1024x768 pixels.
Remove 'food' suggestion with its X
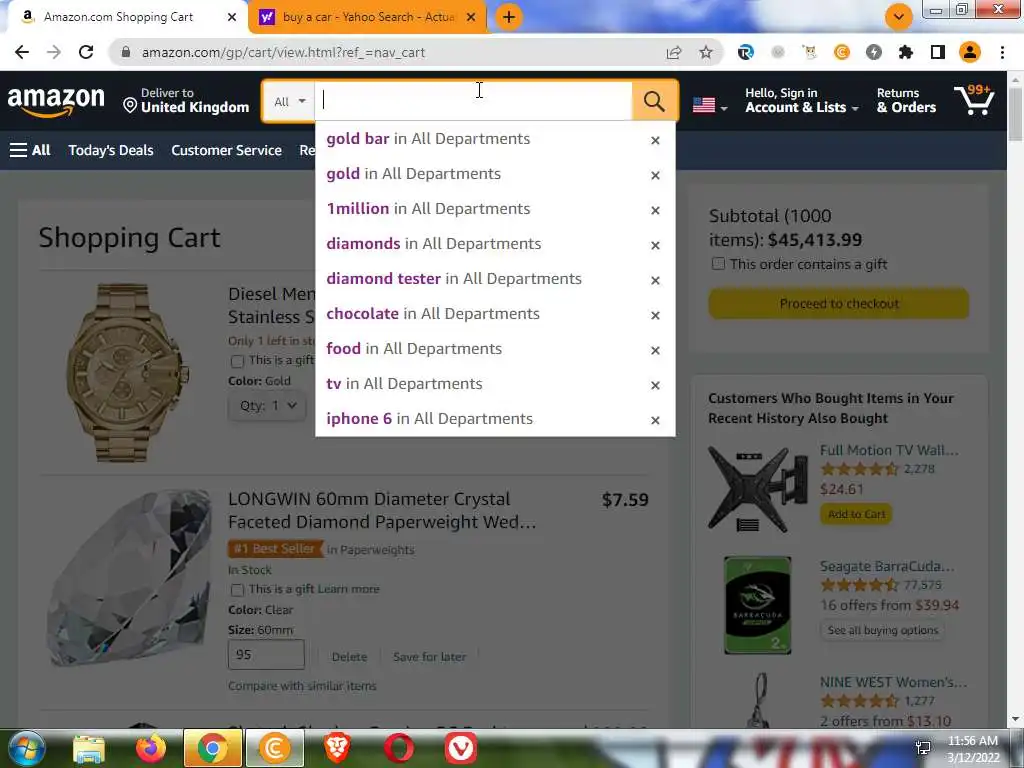point(655,350)
